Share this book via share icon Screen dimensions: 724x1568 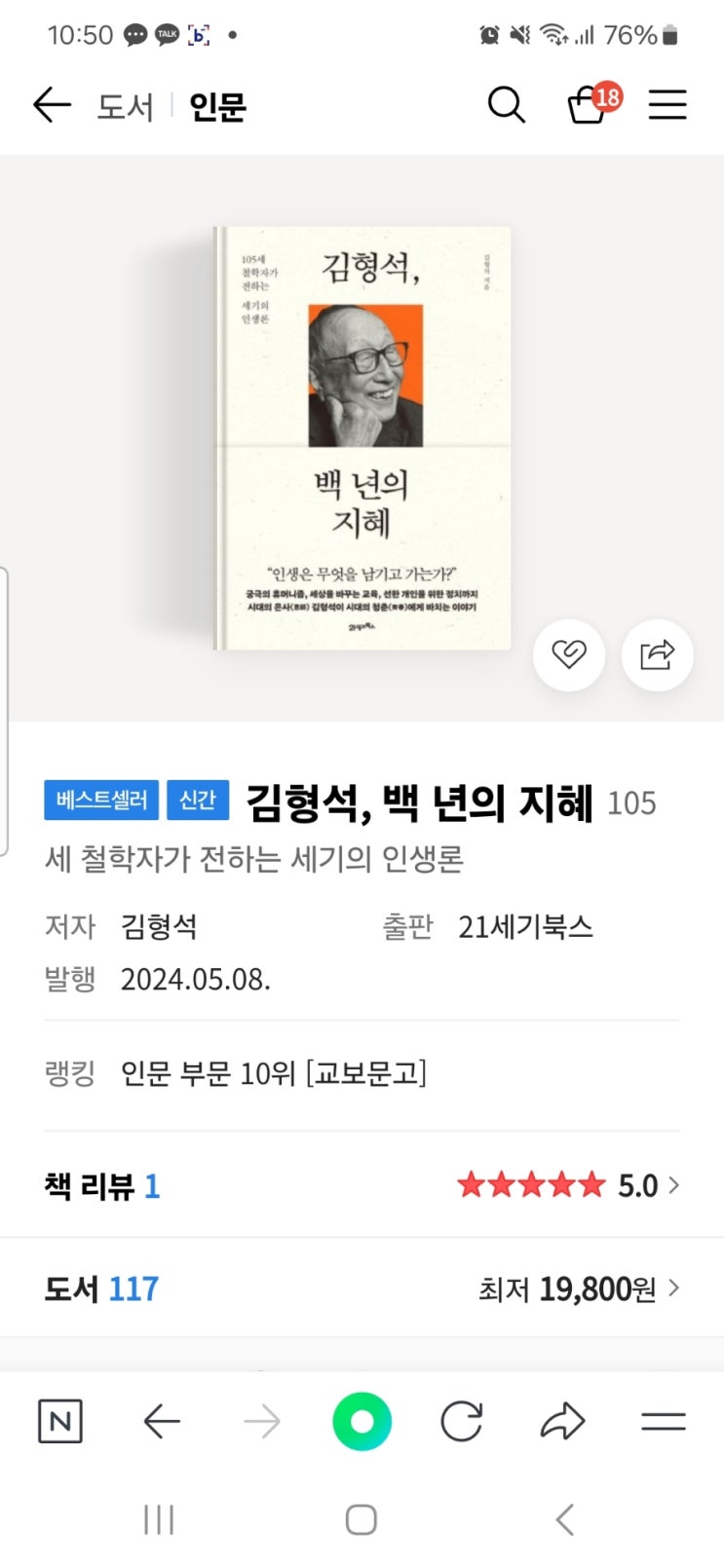[658, 654]
